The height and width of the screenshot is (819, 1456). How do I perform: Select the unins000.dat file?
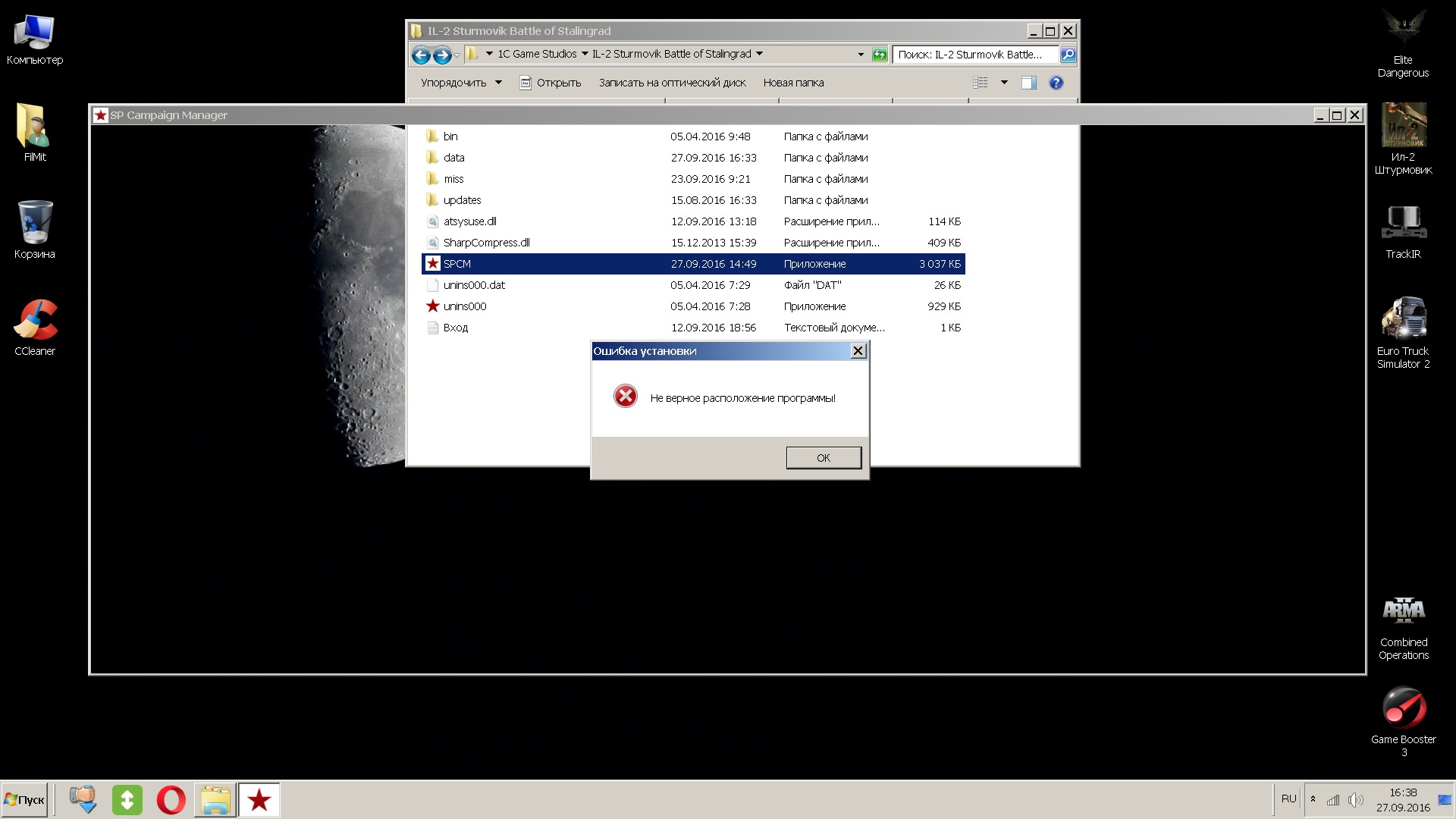[x=693, y=285]
